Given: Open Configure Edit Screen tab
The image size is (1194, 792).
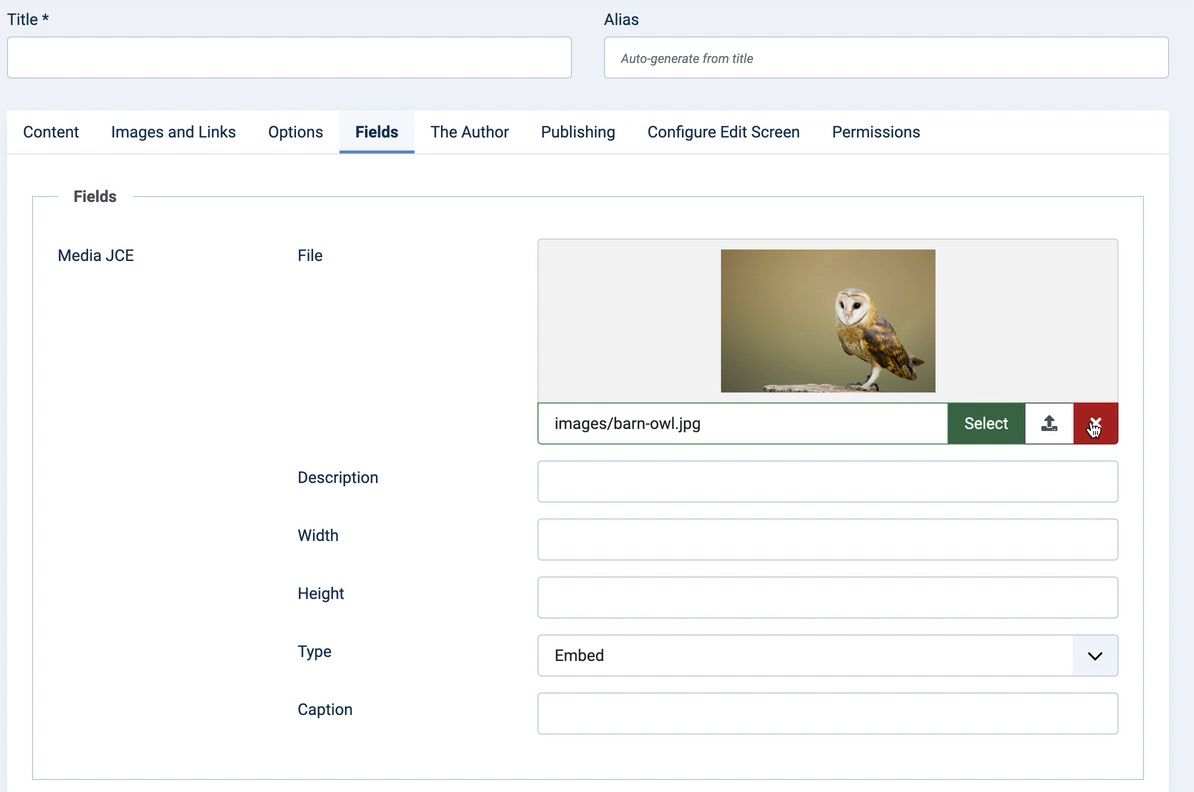Looking at the screenshot, I should point(723,132).
